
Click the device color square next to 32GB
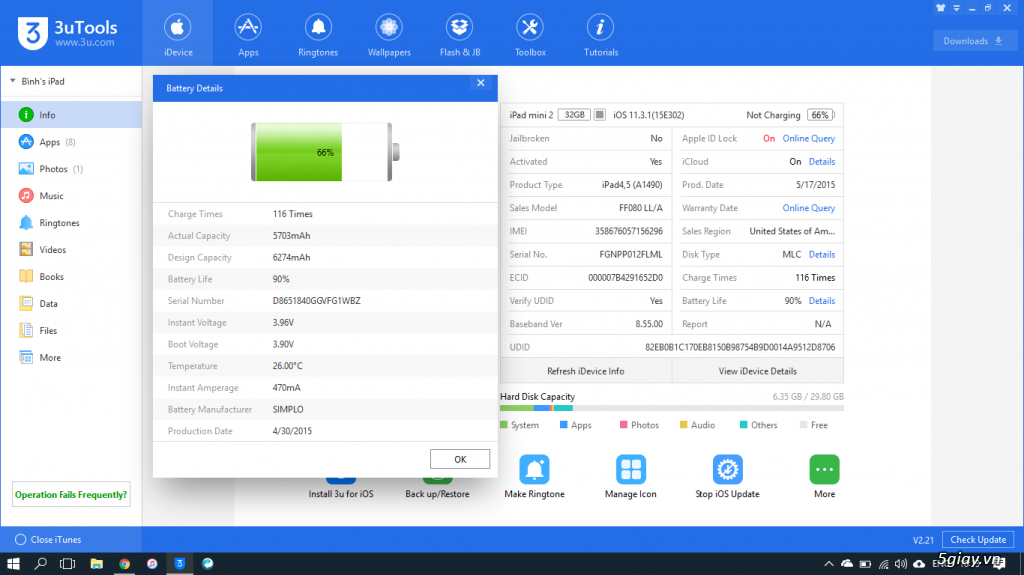(600, 115)
